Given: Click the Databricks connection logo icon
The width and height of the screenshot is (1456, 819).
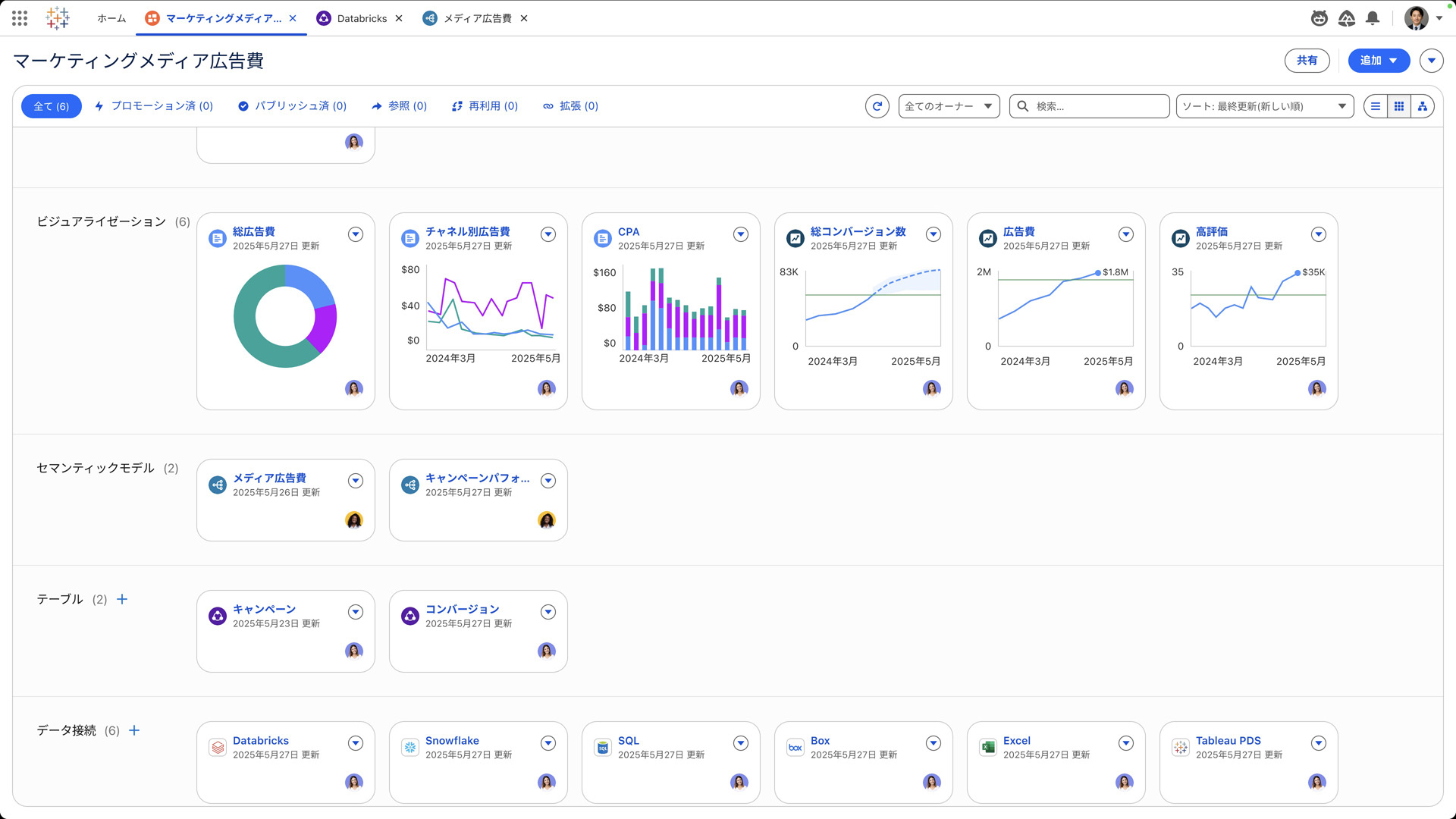Looking at the screenshot, I should (x=218, y=747).
